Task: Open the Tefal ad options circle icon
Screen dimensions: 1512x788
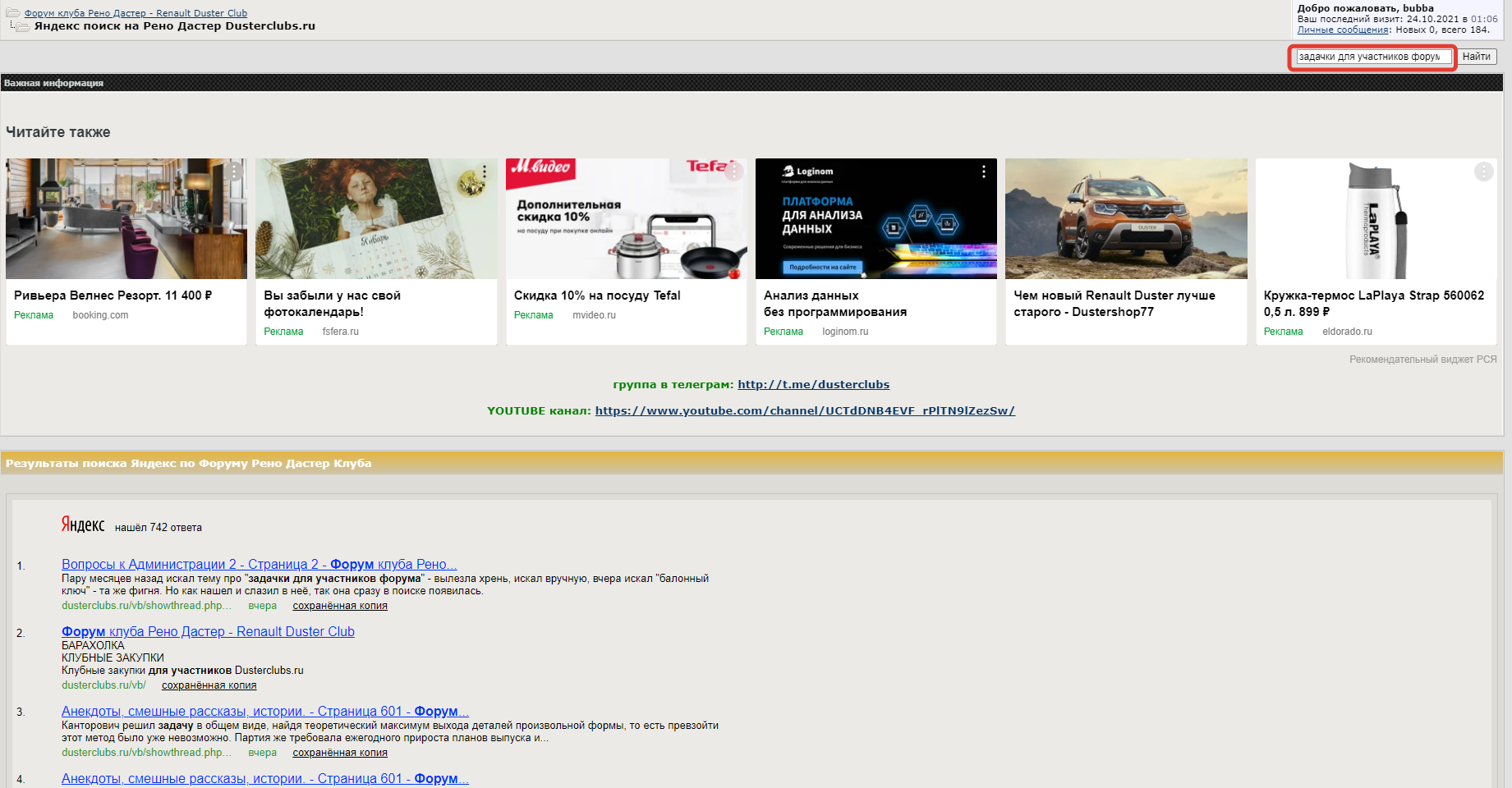Action: [734, 172]
